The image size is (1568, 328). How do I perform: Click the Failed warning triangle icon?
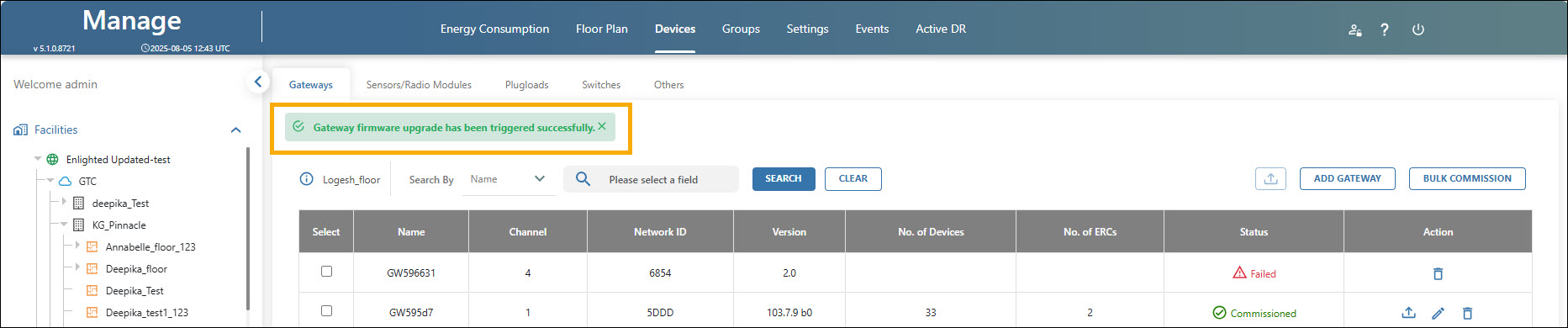1239,272
